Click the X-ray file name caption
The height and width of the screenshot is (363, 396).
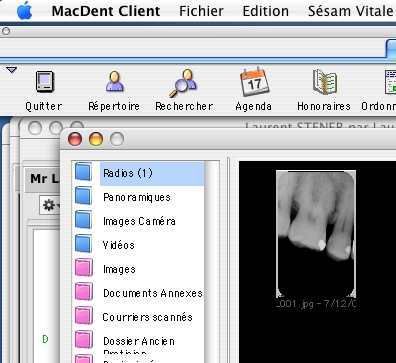coord(317,304)
